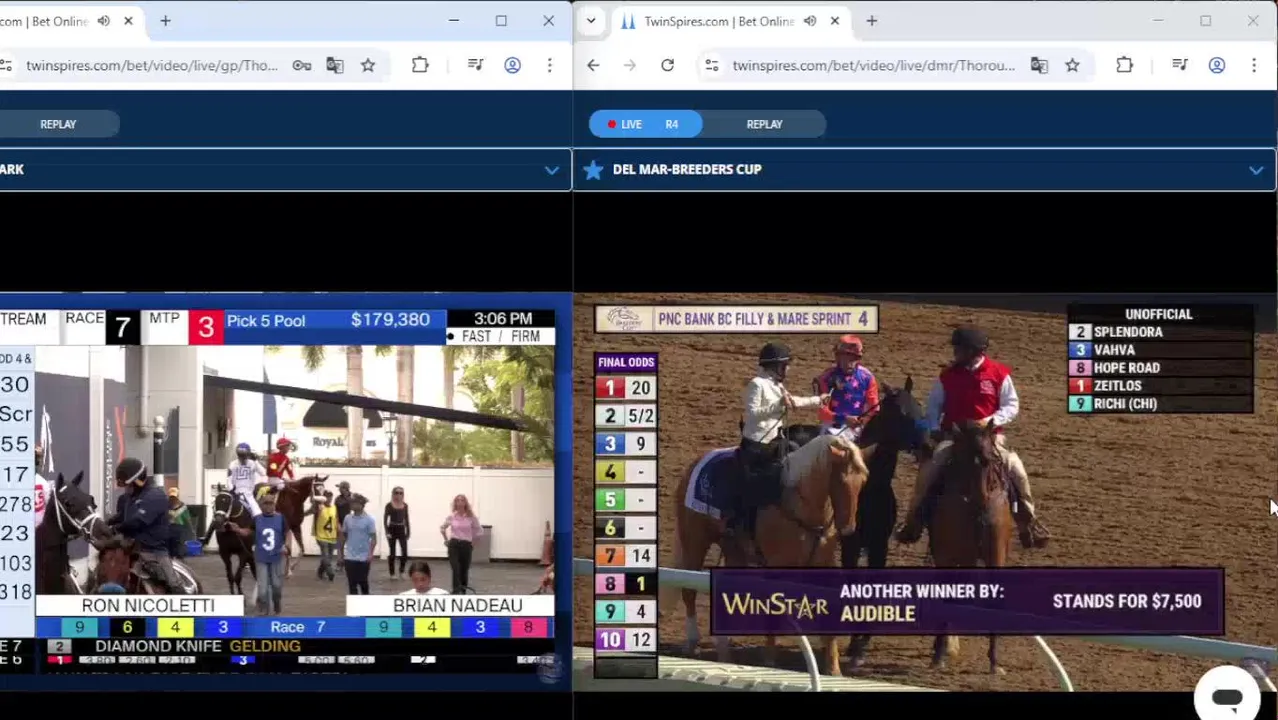Image resolution: width=1278 pixels, height=720 pixels.
Task: Expand chevron beside DEL MAR-BREEDERS CUP
Action: click(1256, 170)
